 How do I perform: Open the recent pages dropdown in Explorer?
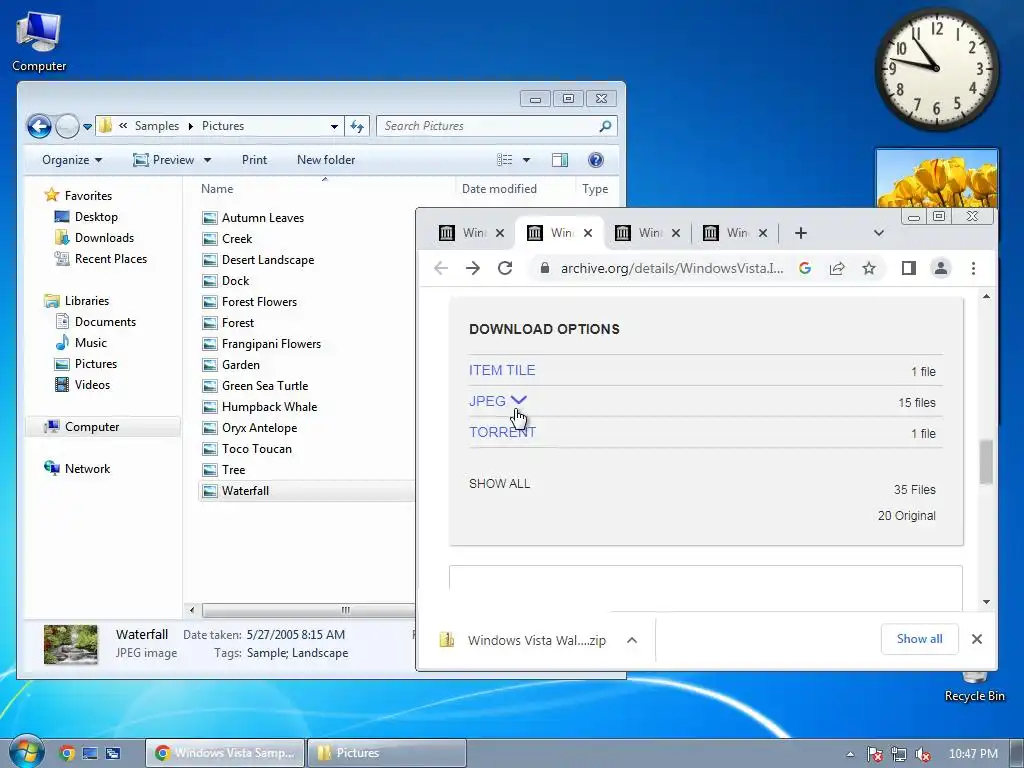click(x=88, y=127)
